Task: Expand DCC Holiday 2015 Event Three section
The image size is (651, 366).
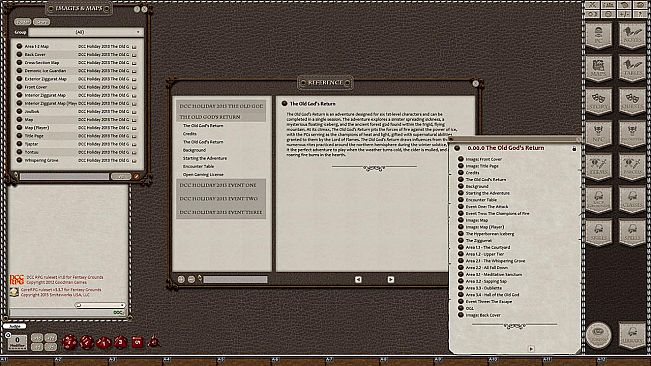Action: click(221, 212)
